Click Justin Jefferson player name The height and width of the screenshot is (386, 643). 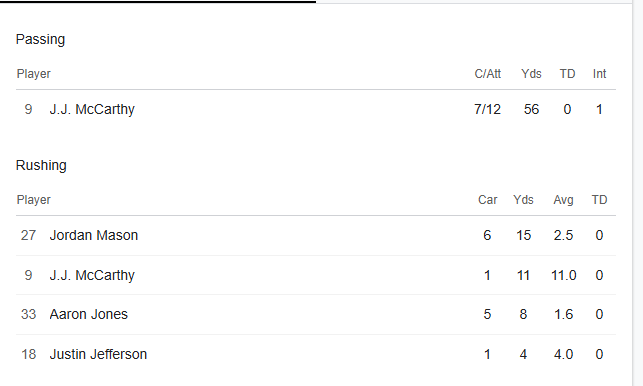(98, 354)
